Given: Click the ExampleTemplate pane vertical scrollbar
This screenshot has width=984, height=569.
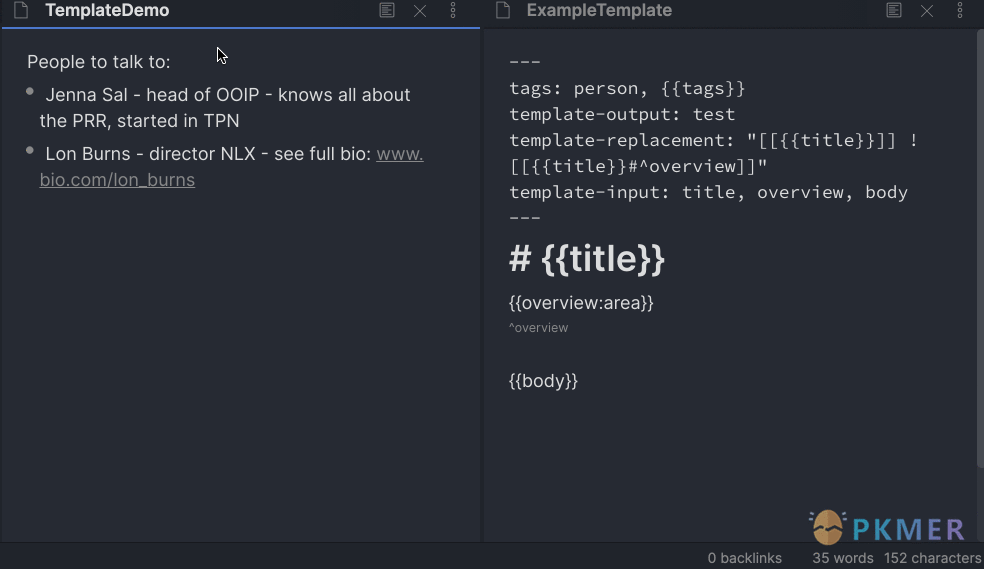Looking at the screenshot, I should (x=979, y=250).
